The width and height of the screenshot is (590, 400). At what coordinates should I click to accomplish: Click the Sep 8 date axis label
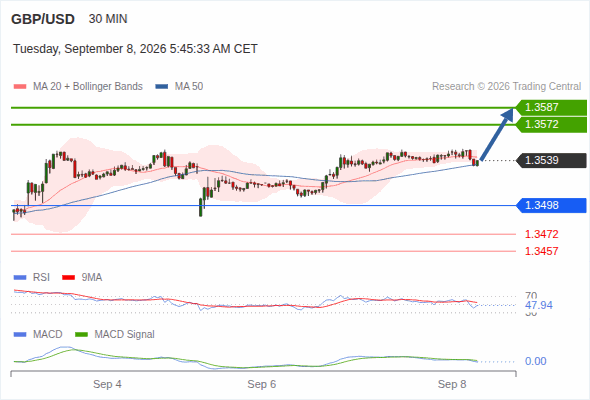[452, 384]
